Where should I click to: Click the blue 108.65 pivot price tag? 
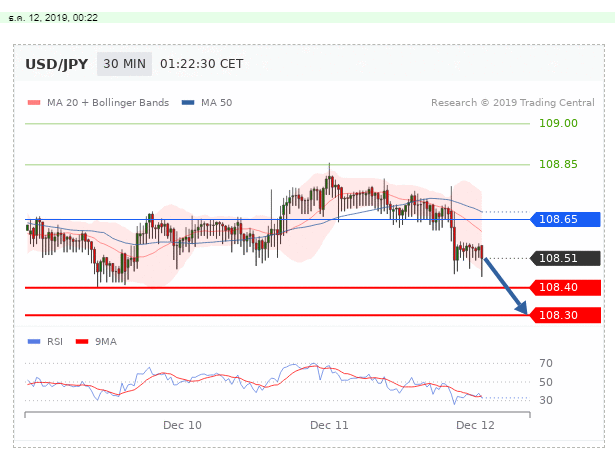pyautogui.click(x=565, y=219)
